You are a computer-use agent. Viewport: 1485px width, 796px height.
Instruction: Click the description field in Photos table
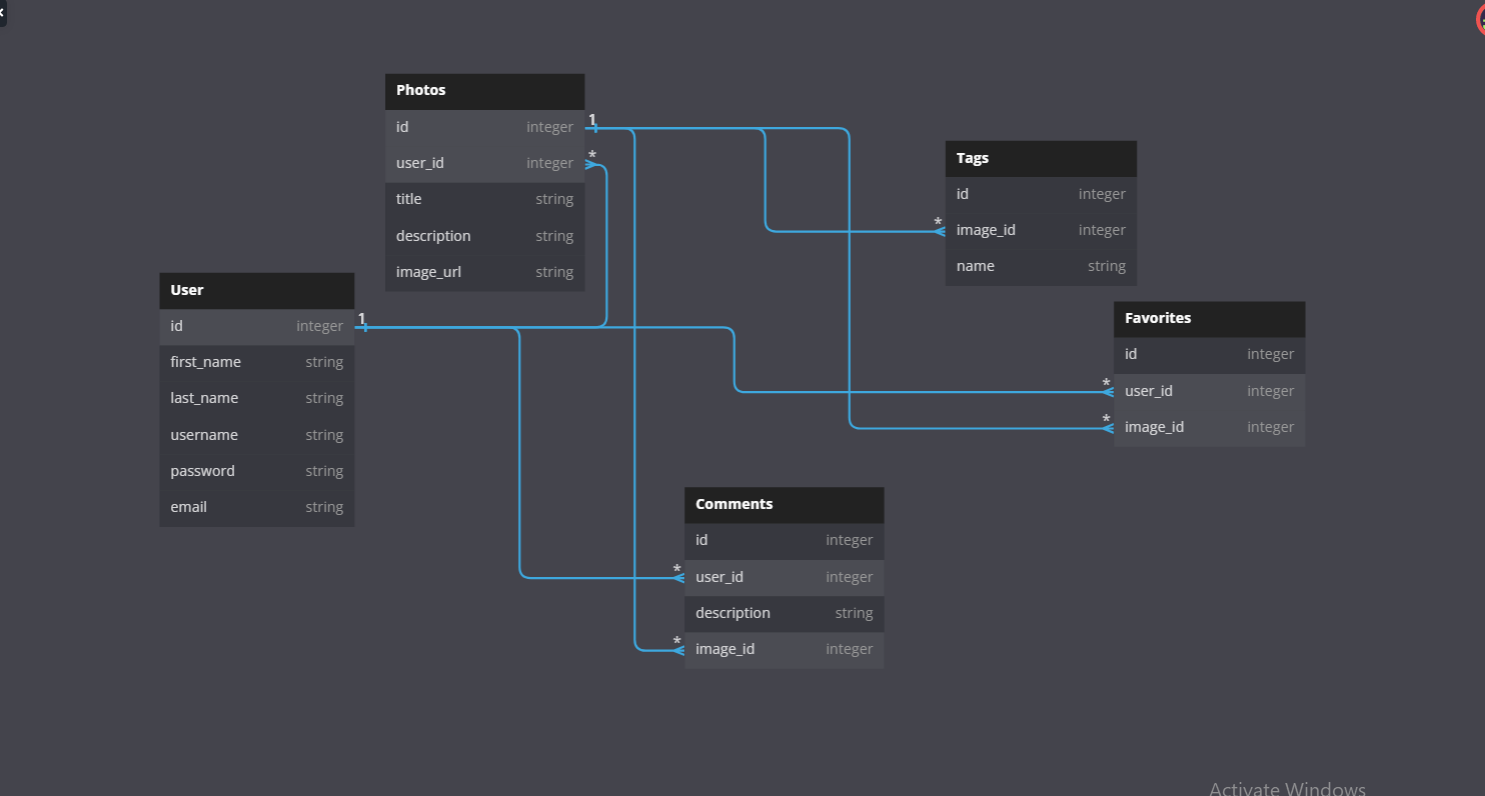pyautogui.click(x=485, y=236)
